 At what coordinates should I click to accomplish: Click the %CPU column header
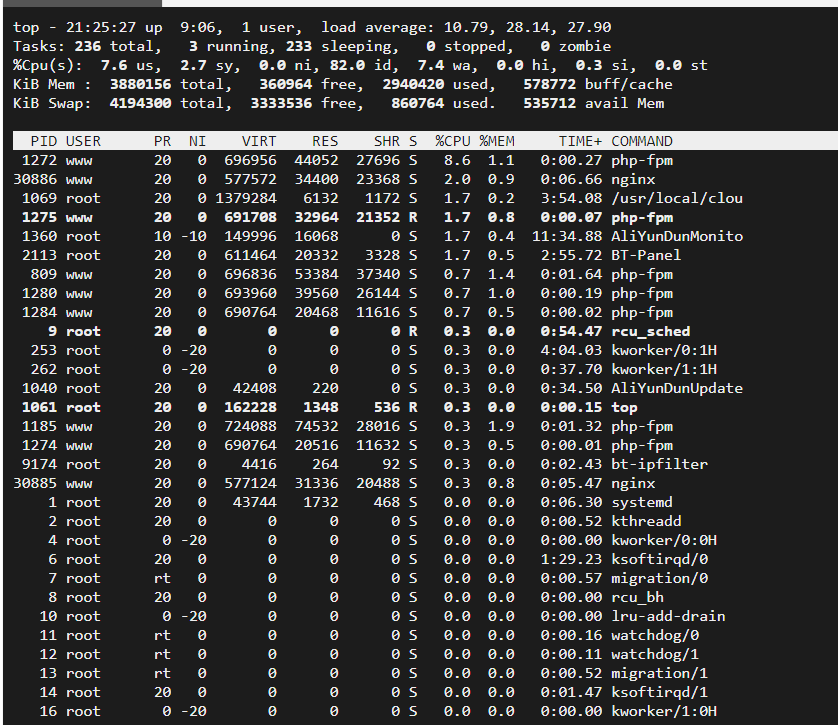tap(453, 141)
